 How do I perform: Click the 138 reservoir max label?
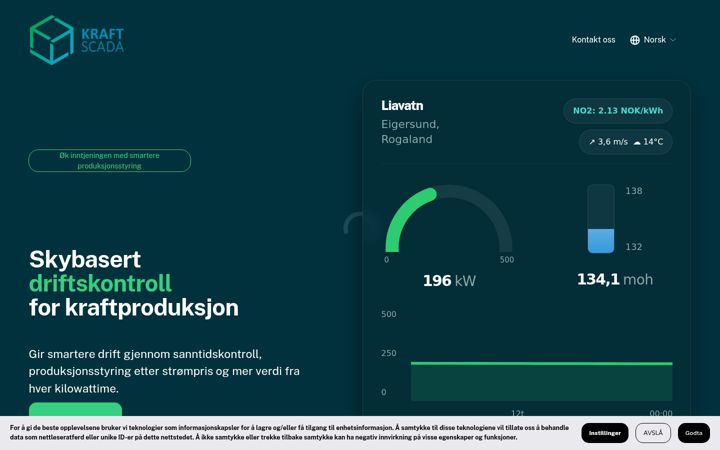click(x=634, y=191)
